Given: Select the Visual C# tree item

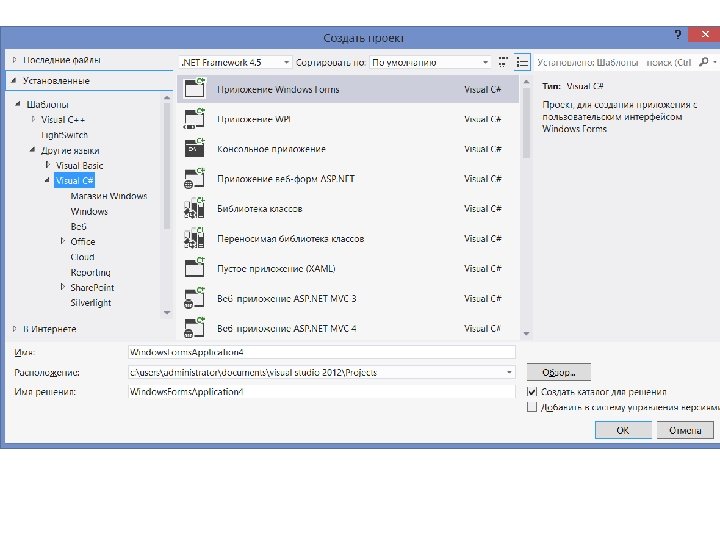Looking at the screenshot, I should coord(74,180).
